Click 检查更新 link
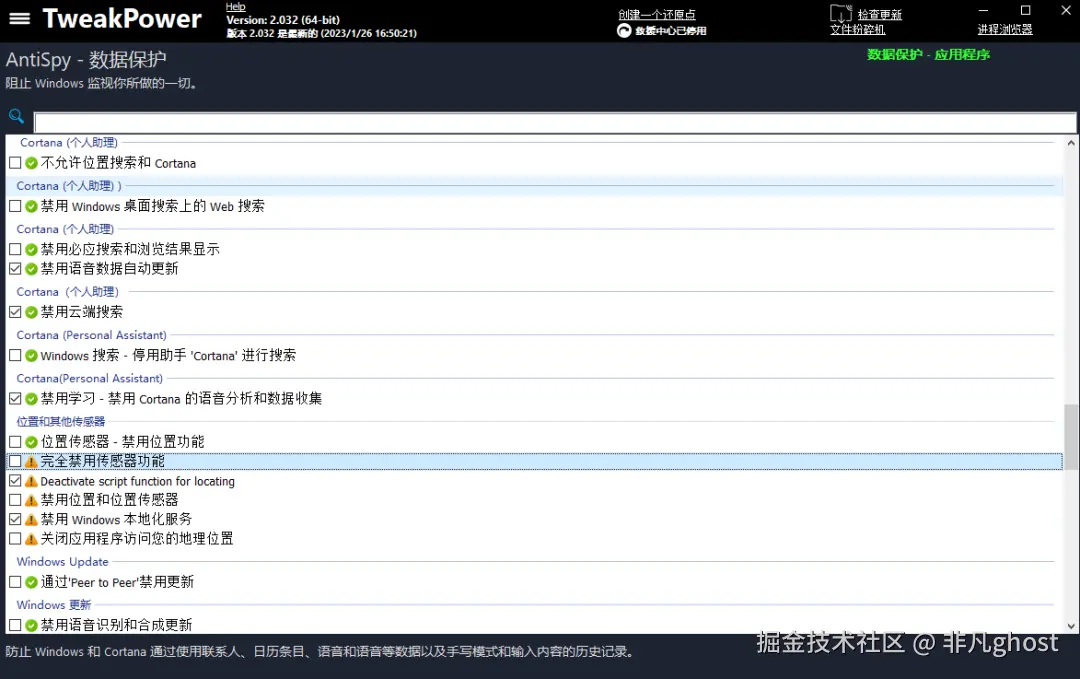 click(880, 14)
